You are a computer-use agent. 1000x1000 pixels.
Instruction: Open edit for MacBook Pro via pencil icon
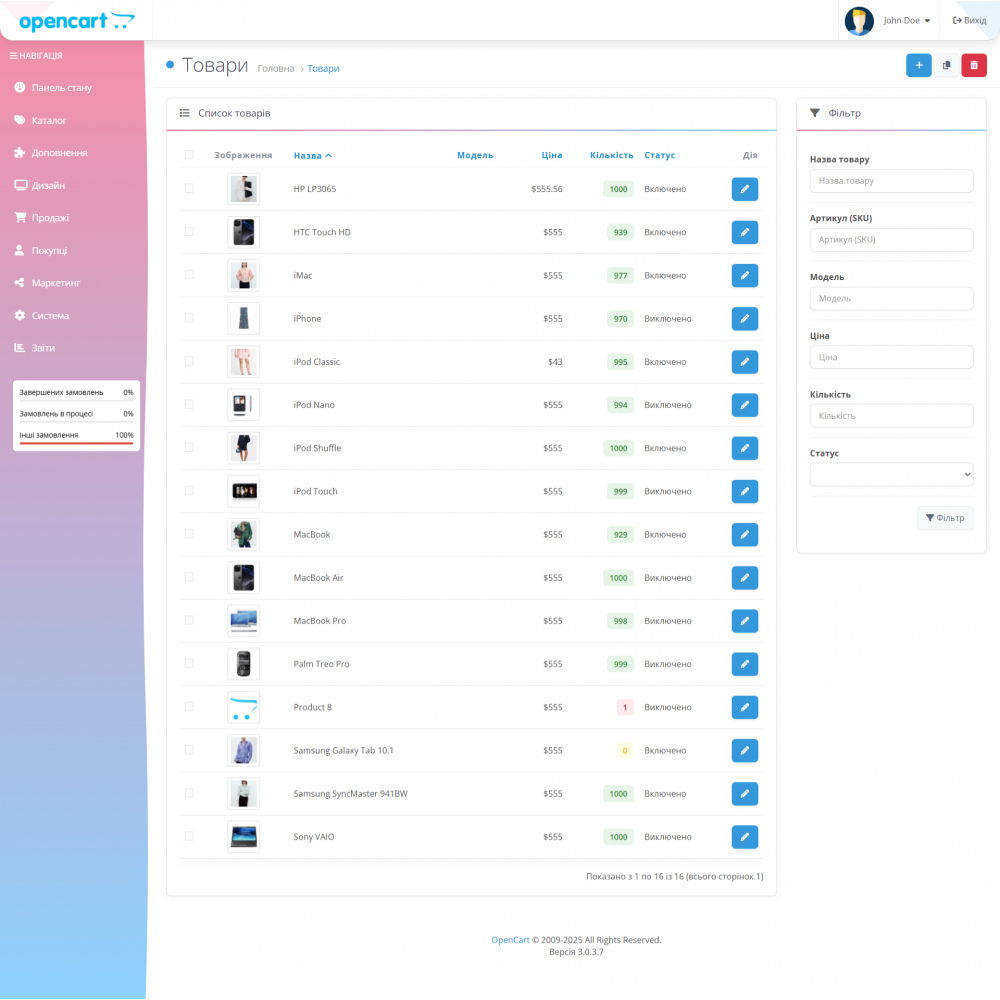tap(744, 621)
